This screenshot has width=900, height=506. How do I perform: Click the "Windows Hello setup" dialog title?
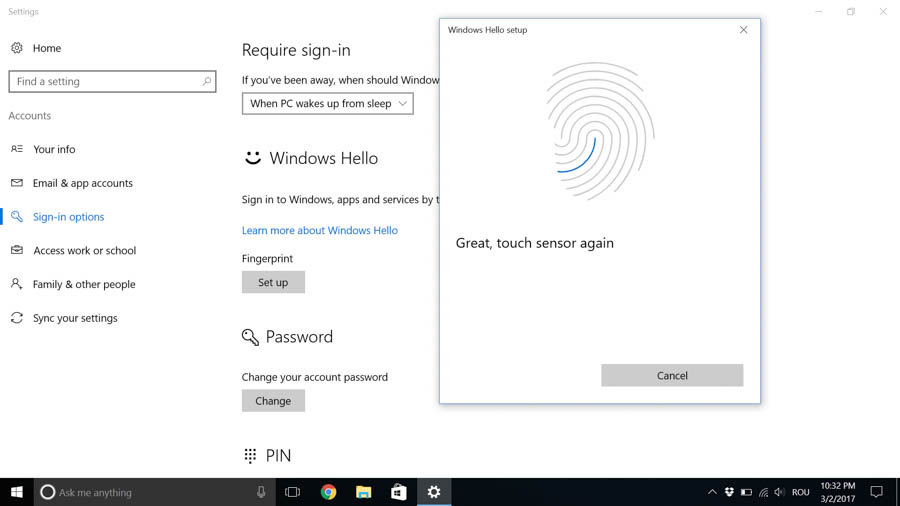(x=487, y=30)
